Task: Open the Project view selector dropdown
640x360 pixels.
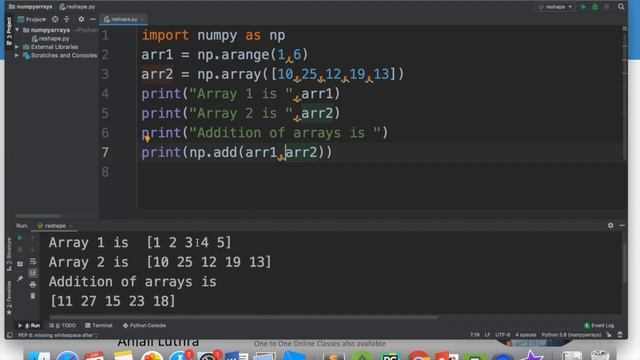Action: 32,19
